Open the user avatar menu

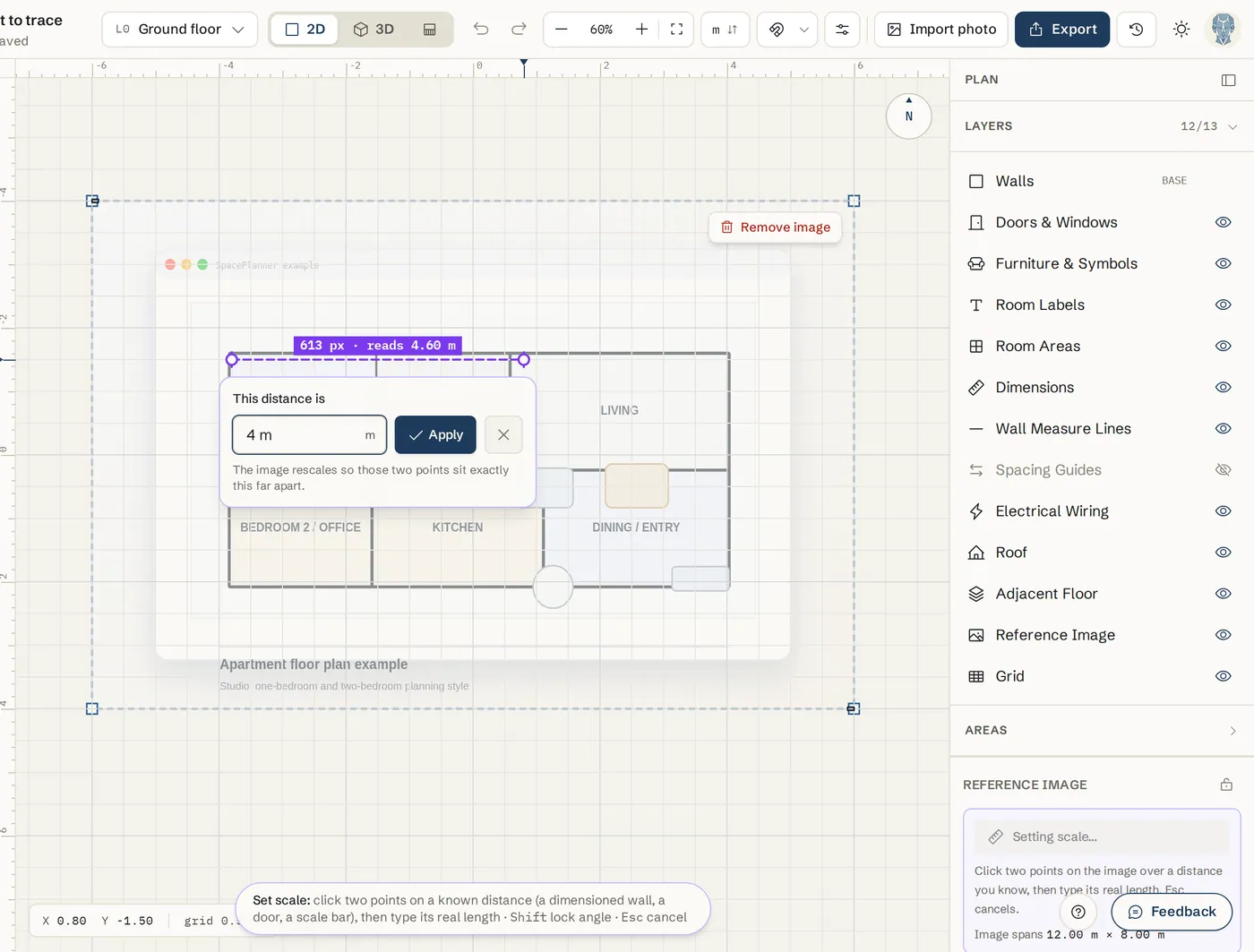1223,30
